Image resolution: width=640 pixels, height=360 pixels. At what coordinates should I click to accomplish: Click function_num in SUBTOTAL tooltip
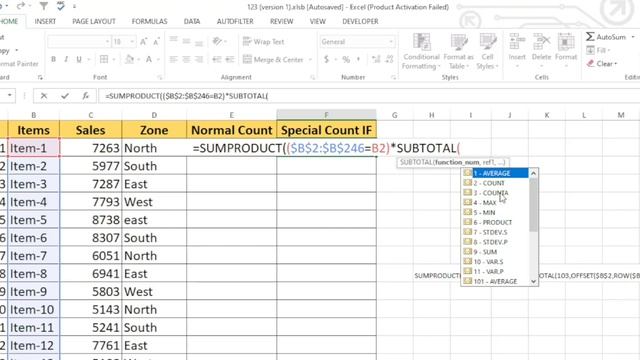[457, 162]
